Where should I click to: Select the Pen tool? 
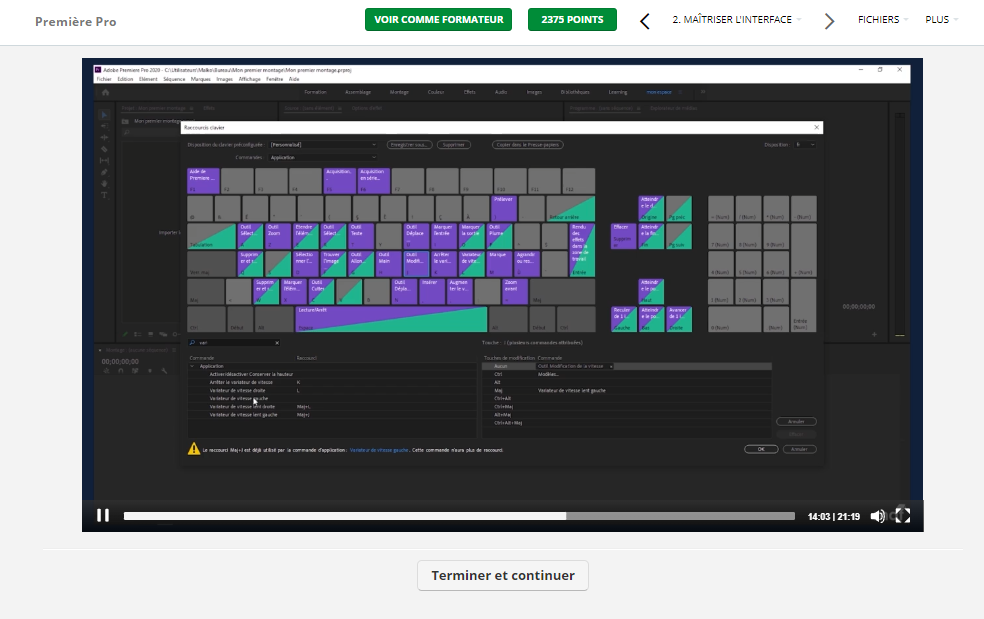pyautogui.click(x=104, y=172)
